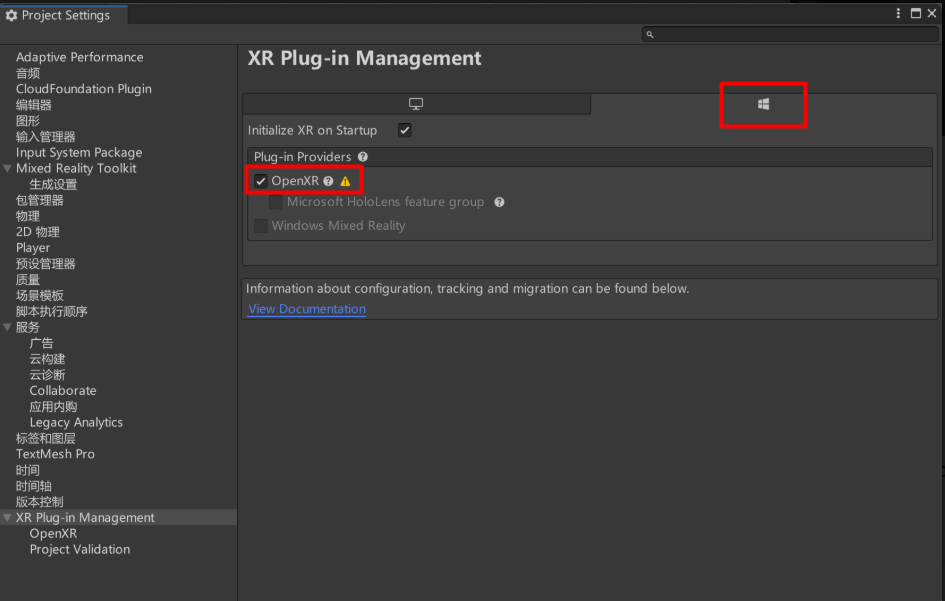Click the Project Settings gear icon
This screenshot has width=945, height=601.
[11, 16]
